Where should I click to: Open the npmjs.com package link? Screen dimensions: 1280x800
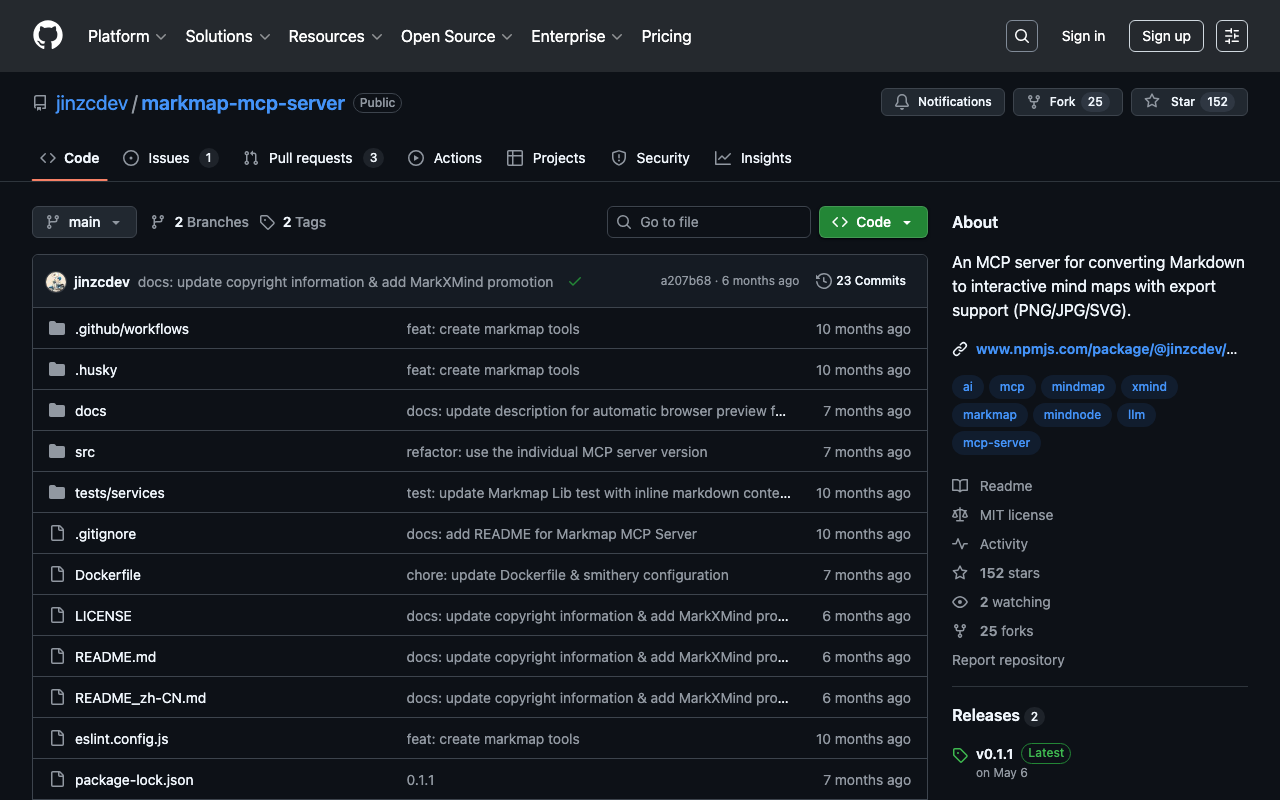(x=1105, y=349)
